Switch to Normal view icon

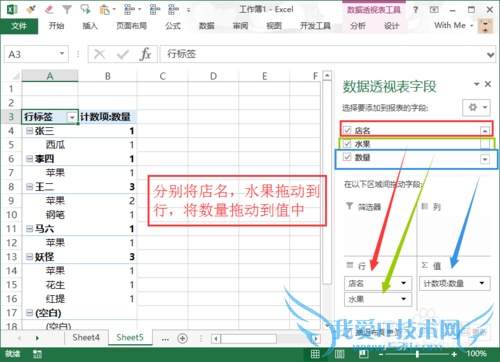tap(315, 354)
